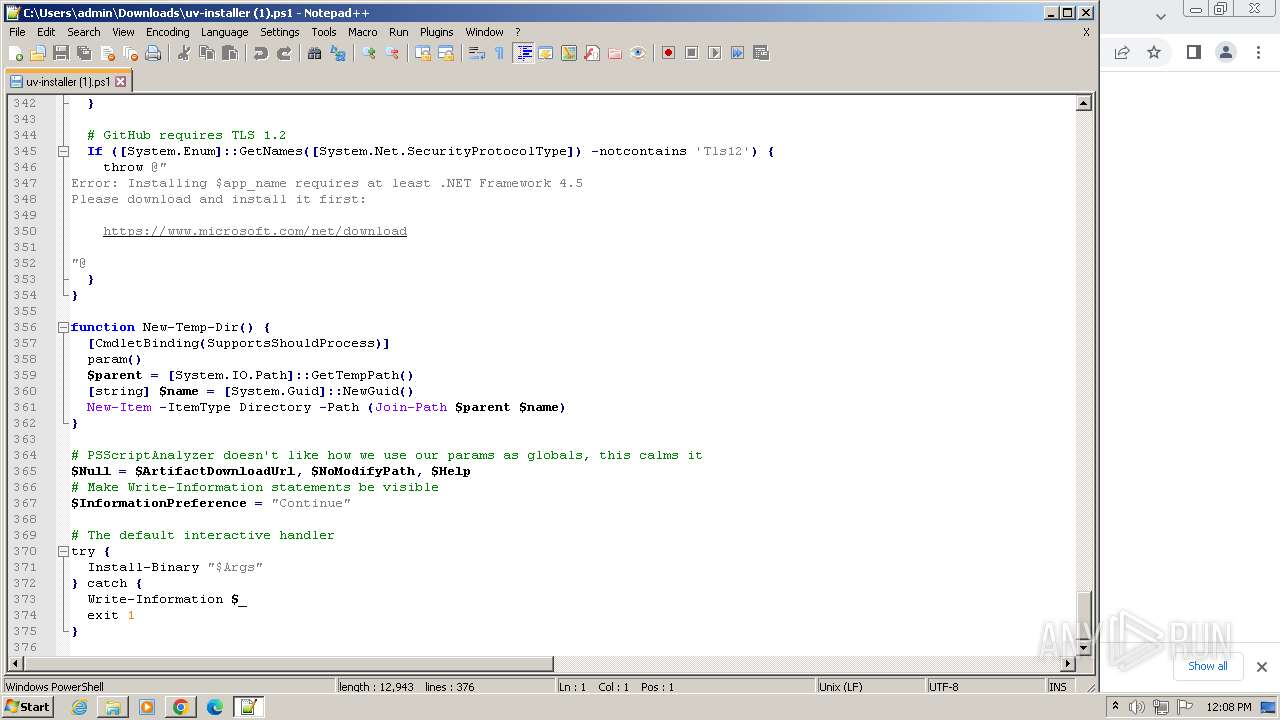Collapse the If block fold at line 345
1280x720 pixels.
[63, 151]
